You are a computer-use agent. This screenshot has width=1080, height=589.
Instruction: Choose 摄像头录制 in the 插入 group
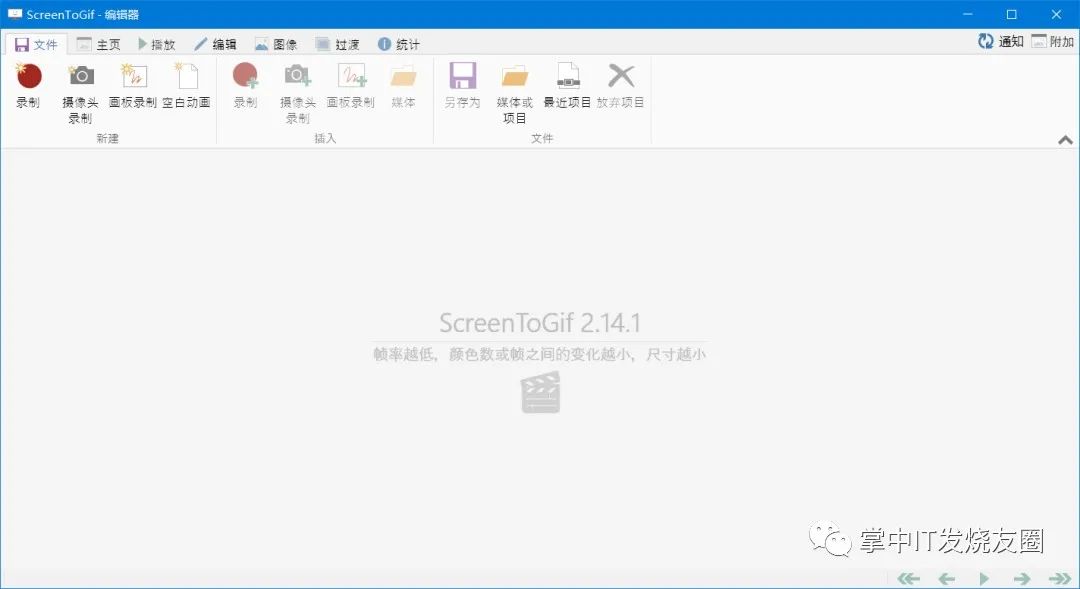(298, 93)
